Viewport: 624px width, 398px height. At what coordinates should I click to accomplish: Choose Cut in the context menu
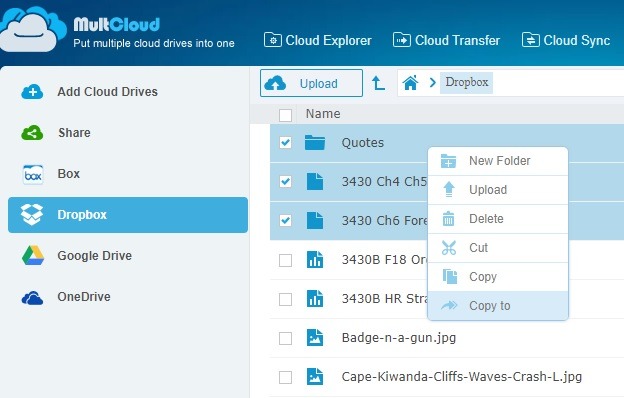pyautogui.click(x=498, y=248)
